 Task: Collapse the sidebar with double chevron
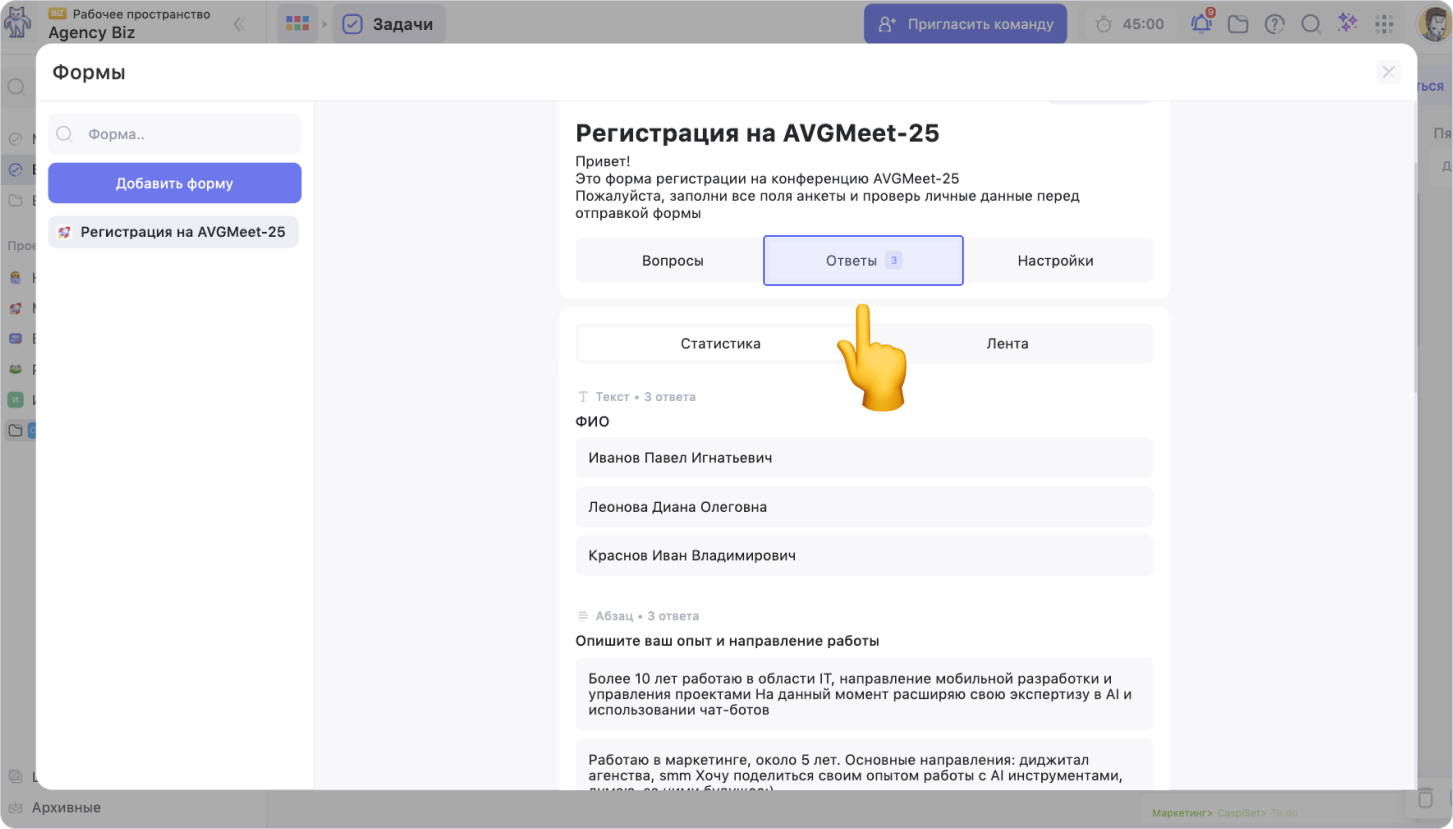239,24
